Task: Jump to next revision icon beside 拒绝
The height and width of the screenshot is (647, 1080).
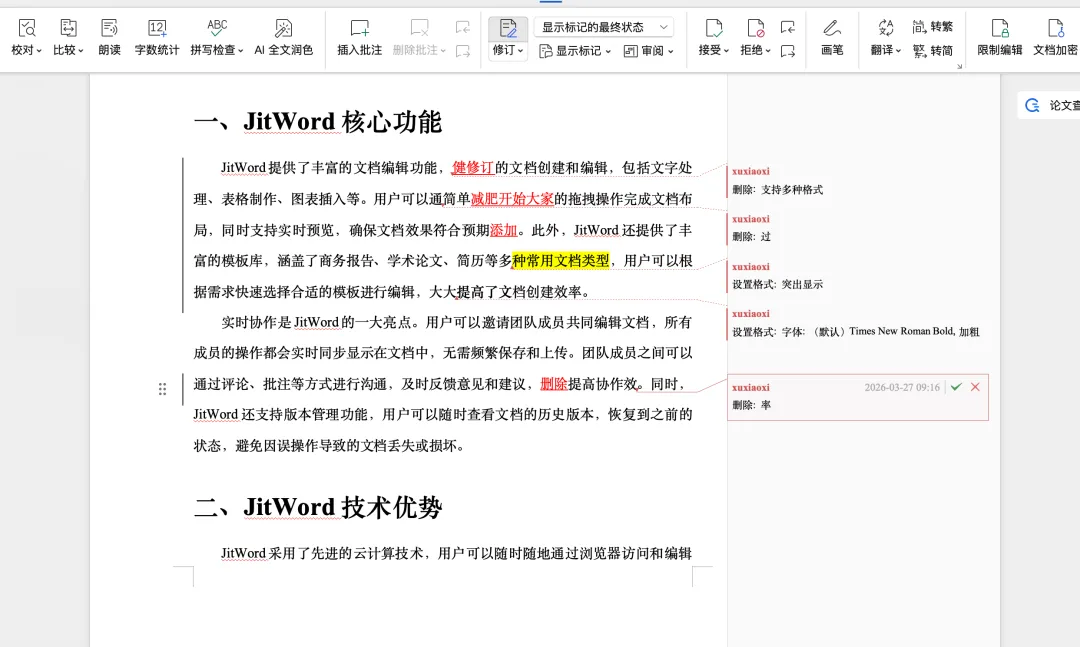Action: pyautogui.click(x=788, y=51)
